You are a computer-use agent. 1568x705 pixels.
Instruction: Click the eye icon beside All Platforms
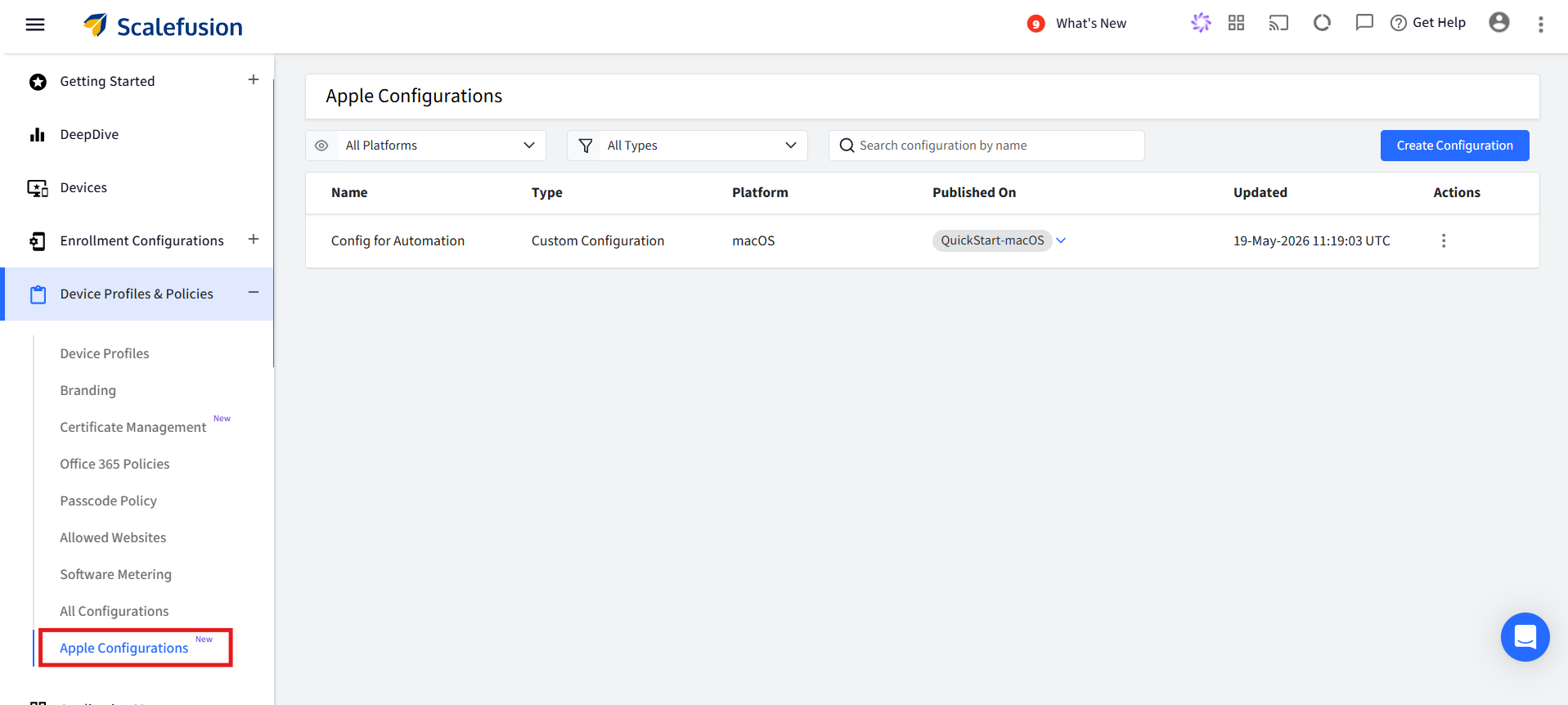(321, 146)
